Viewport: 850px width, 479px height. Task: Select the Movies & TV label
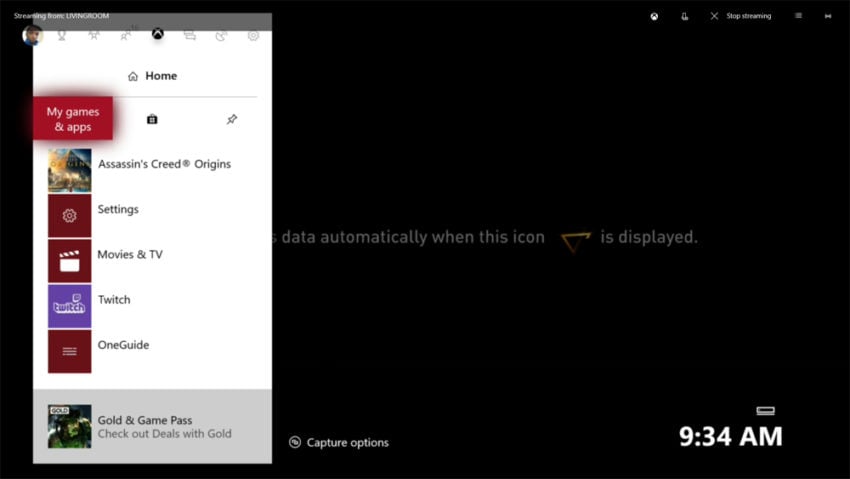click(x=130, y=254)
